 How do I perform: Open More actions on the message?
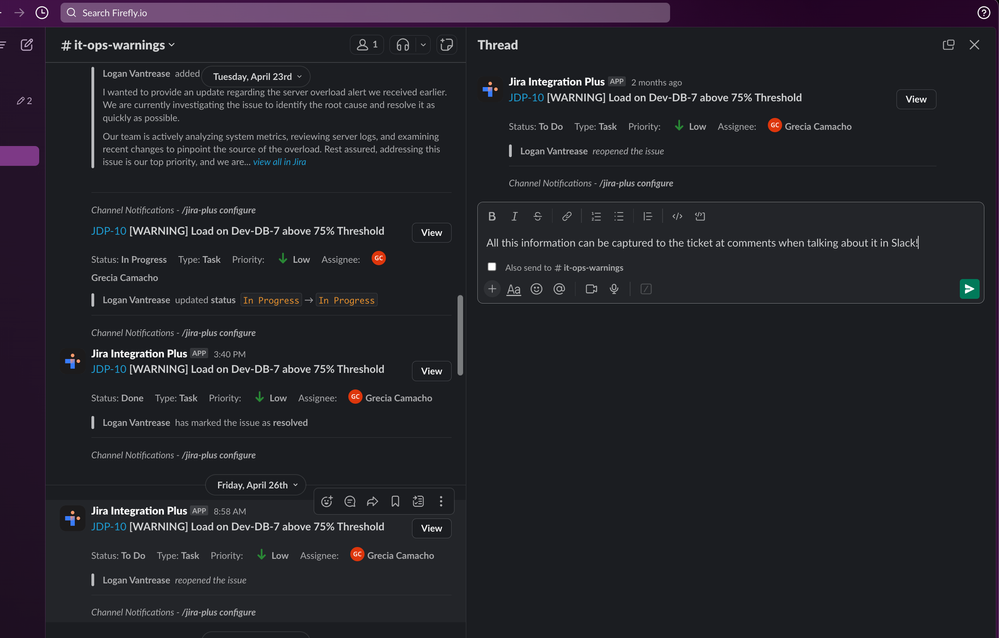point(441,501)
